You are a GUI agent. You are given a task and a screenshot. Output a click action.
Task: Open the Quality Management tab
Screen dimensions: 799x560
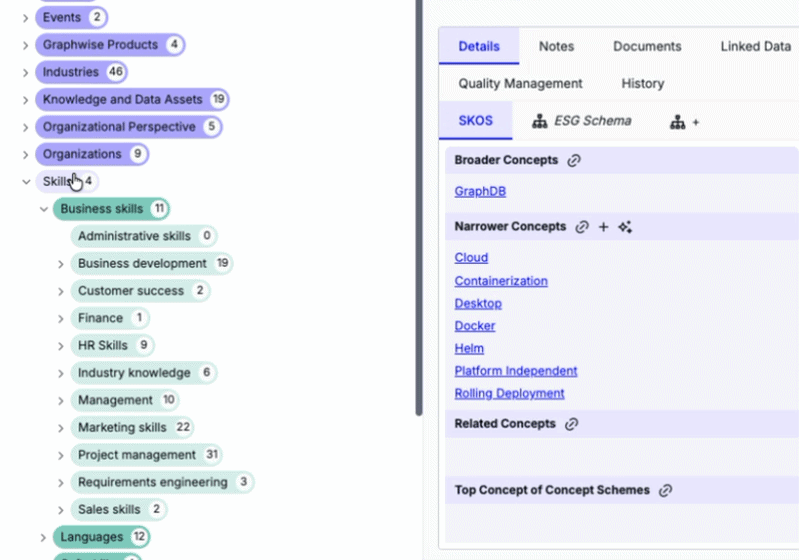(520, 84)
